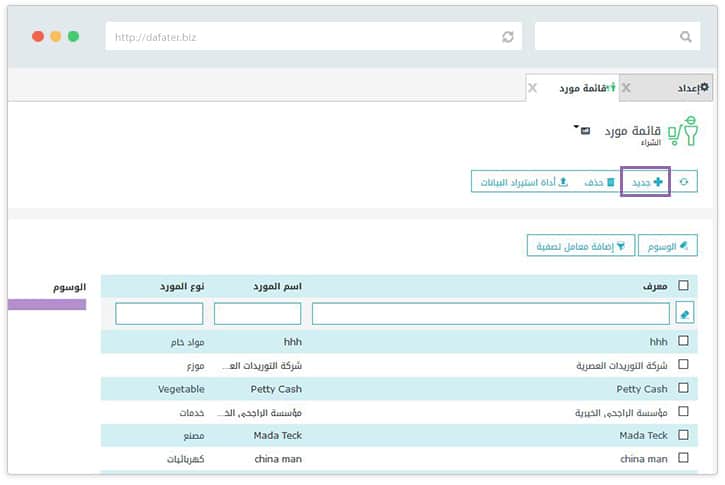Tick the china man row checkbox

[683, 458]
